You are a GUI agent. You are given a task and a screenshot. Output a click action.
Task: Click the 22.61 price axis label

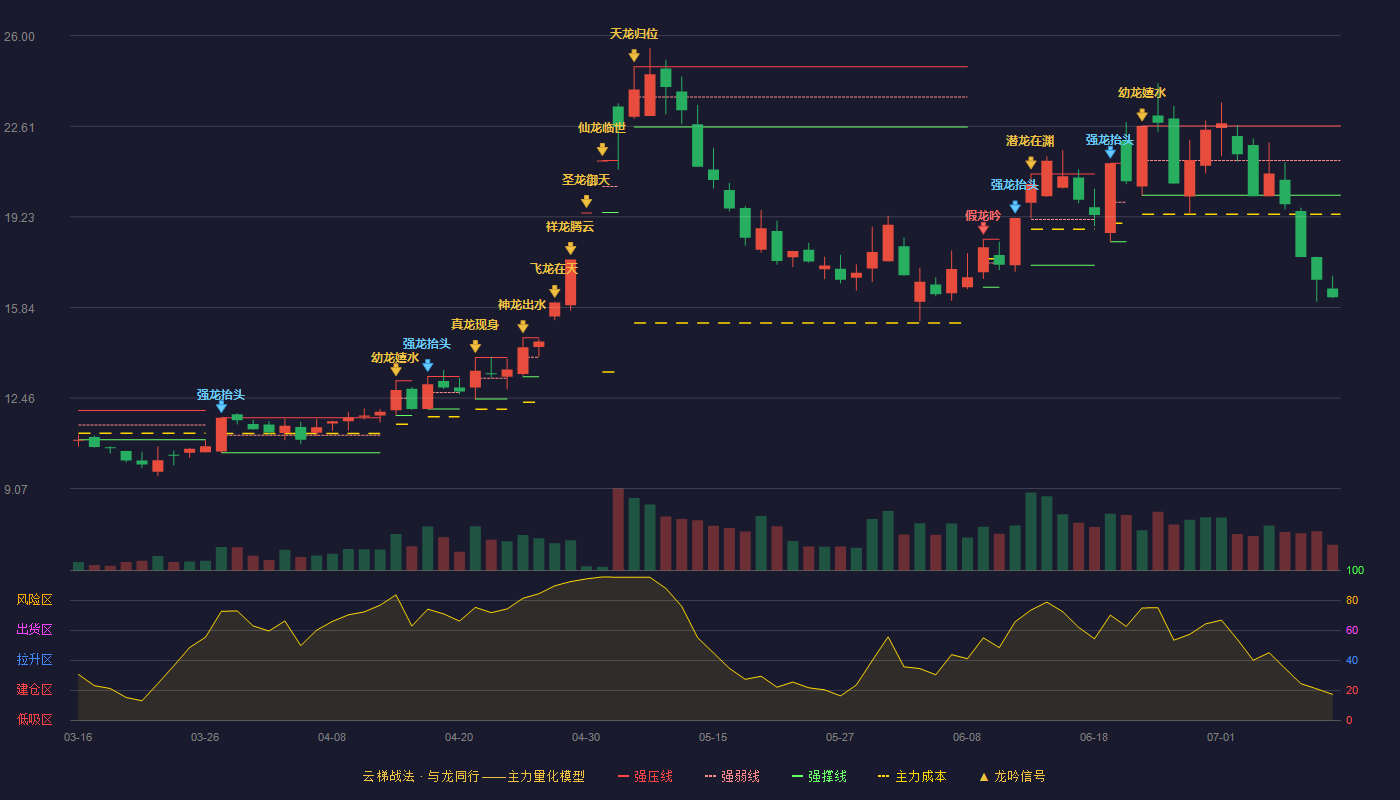[19, 127]
